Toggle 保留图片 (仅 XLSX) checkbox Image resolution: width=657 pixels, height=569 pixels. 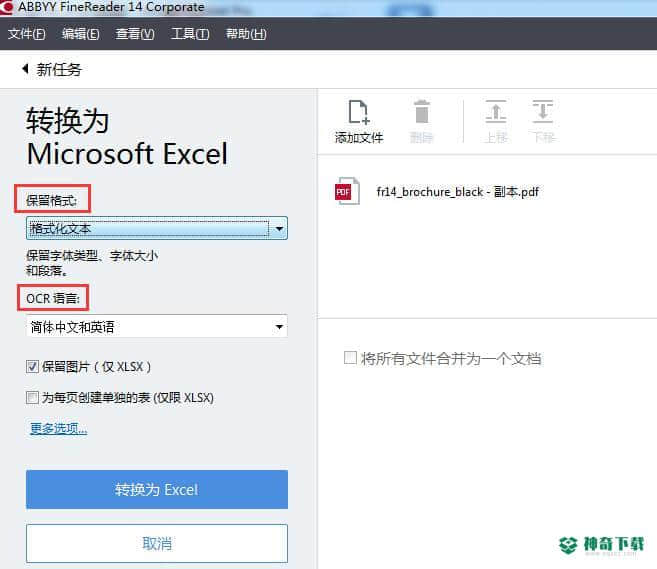tap(32, 367)
